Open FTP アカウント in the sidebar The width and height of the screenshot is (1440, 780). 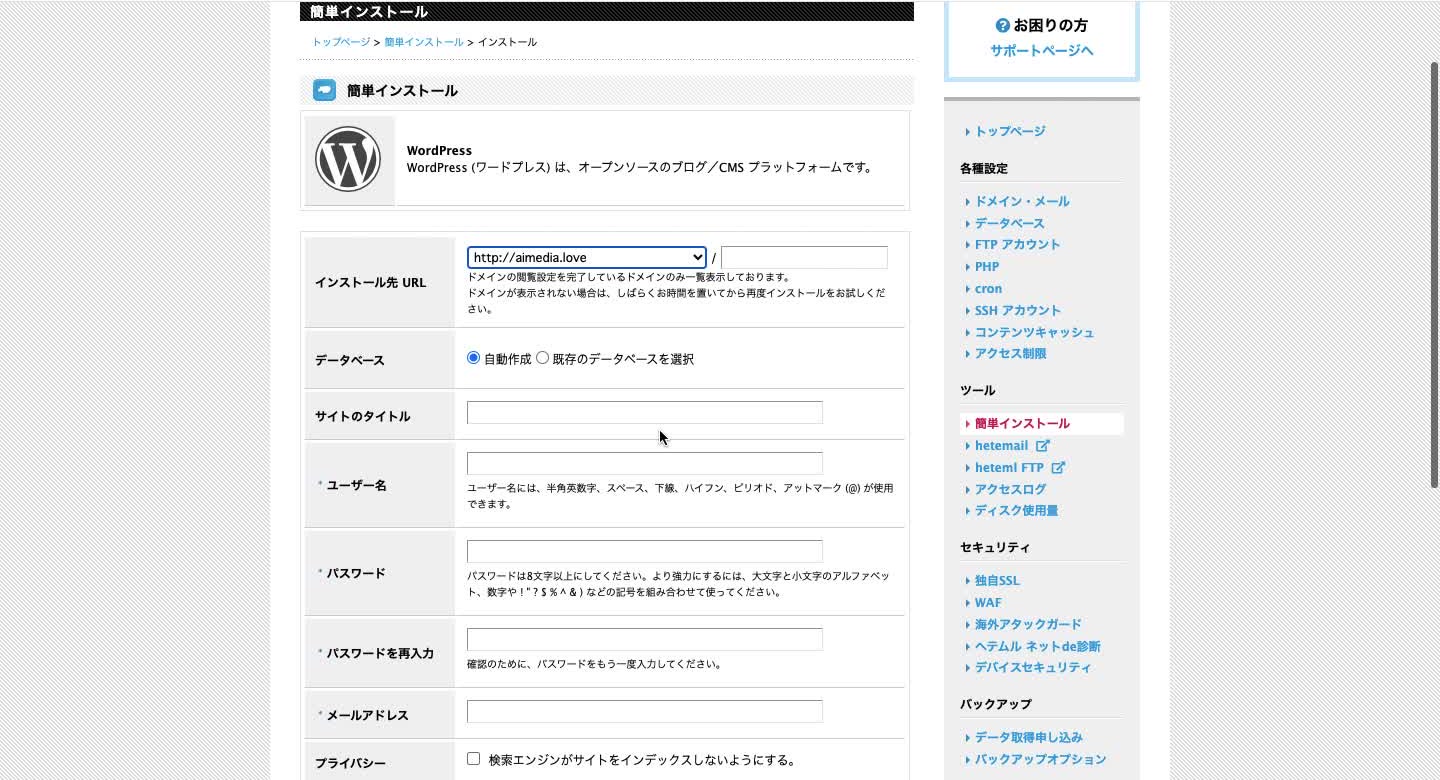point(1018,244)
